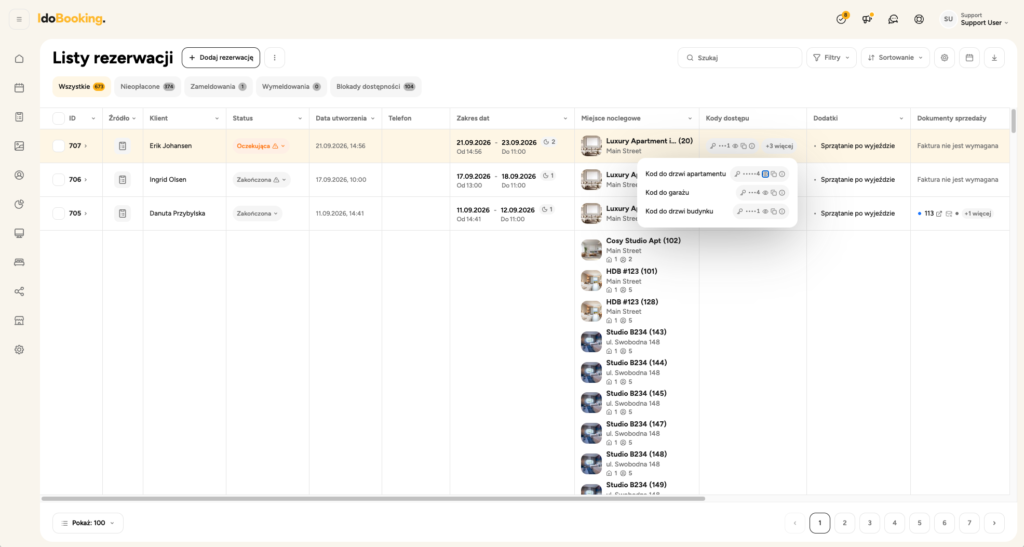
Task: Open the chat messages icon in header
Action: click(x=893, y=19)
